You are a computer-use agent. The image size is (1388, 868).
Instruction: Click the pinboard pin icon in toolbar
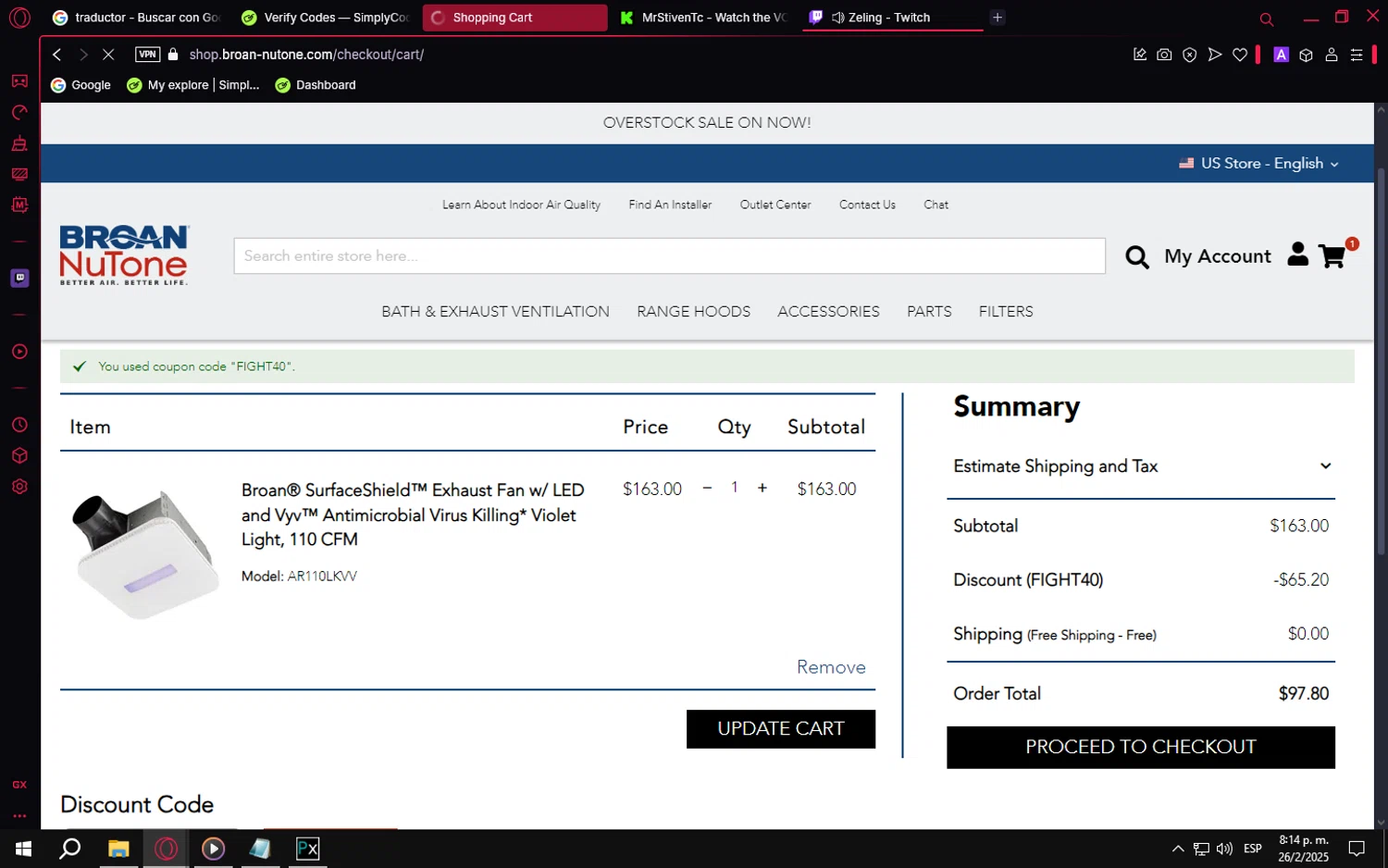tap(1140, 55)
